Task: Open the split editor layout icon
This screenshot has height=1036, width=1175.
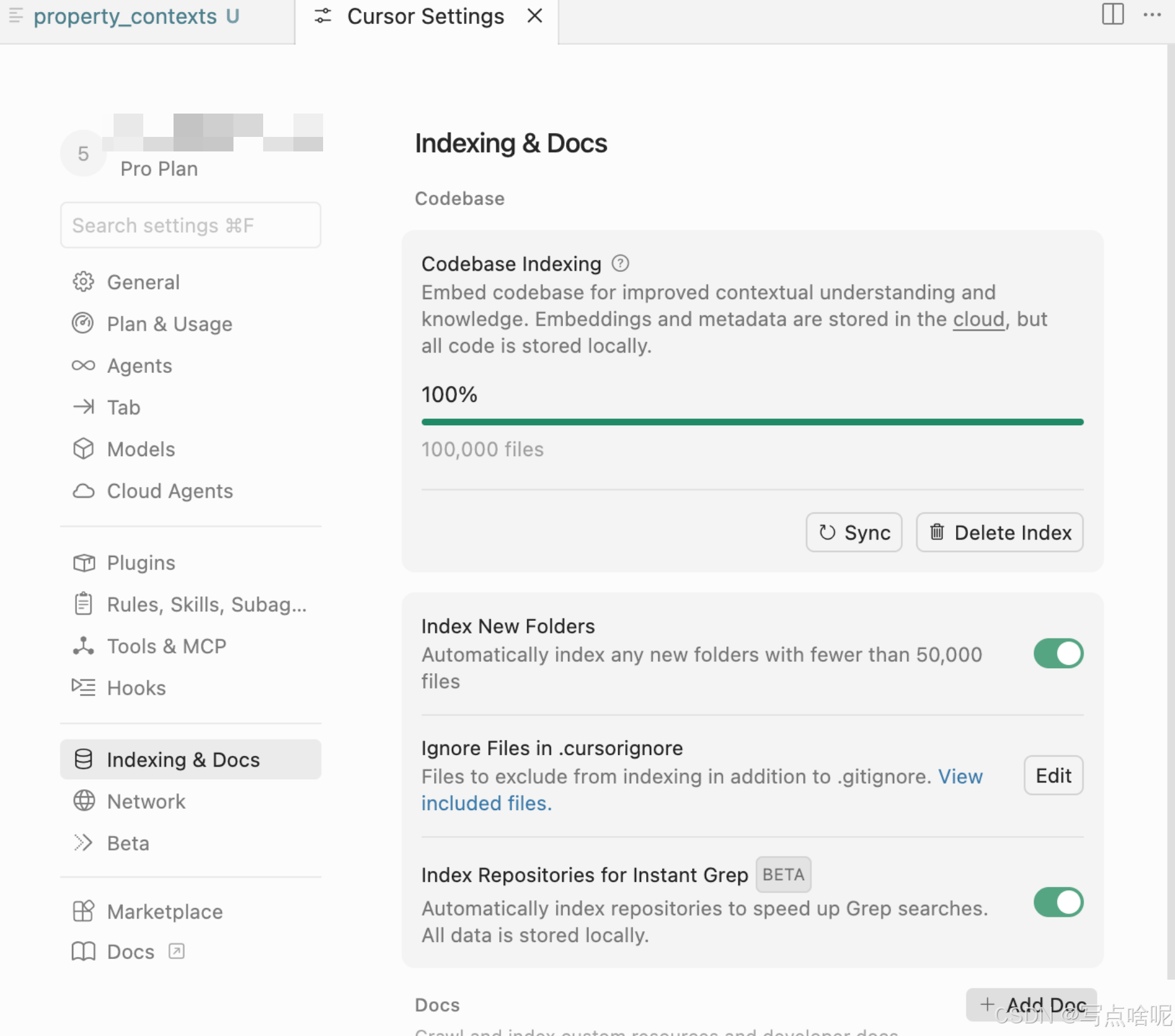Action: click(x=1113, y=15)
